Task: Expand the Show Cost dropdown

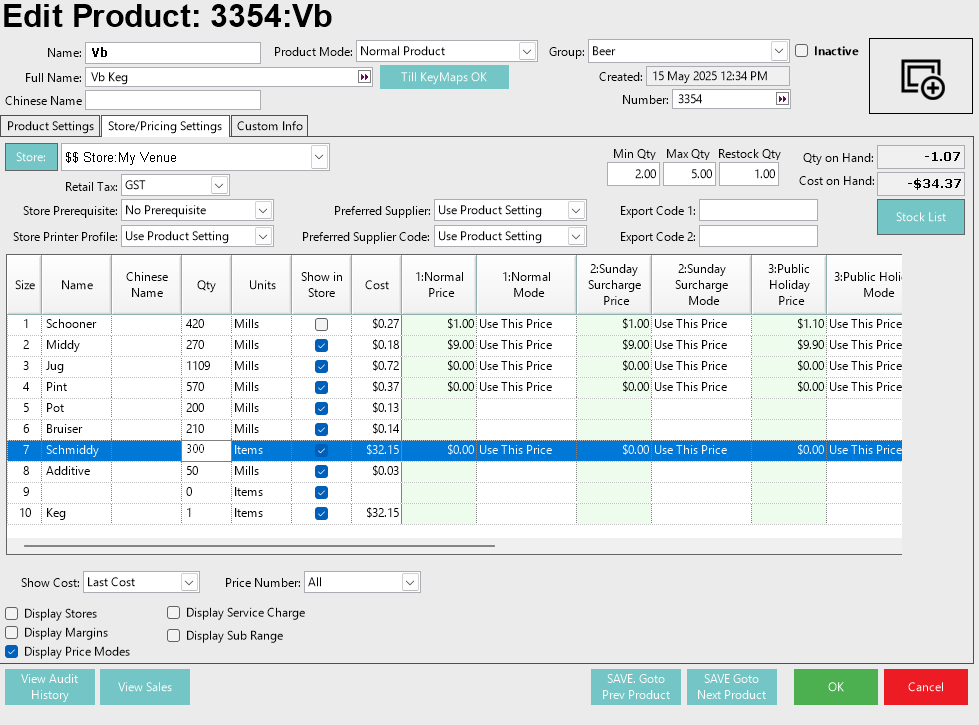Action: pyautogui.click(x=189, y=582)
